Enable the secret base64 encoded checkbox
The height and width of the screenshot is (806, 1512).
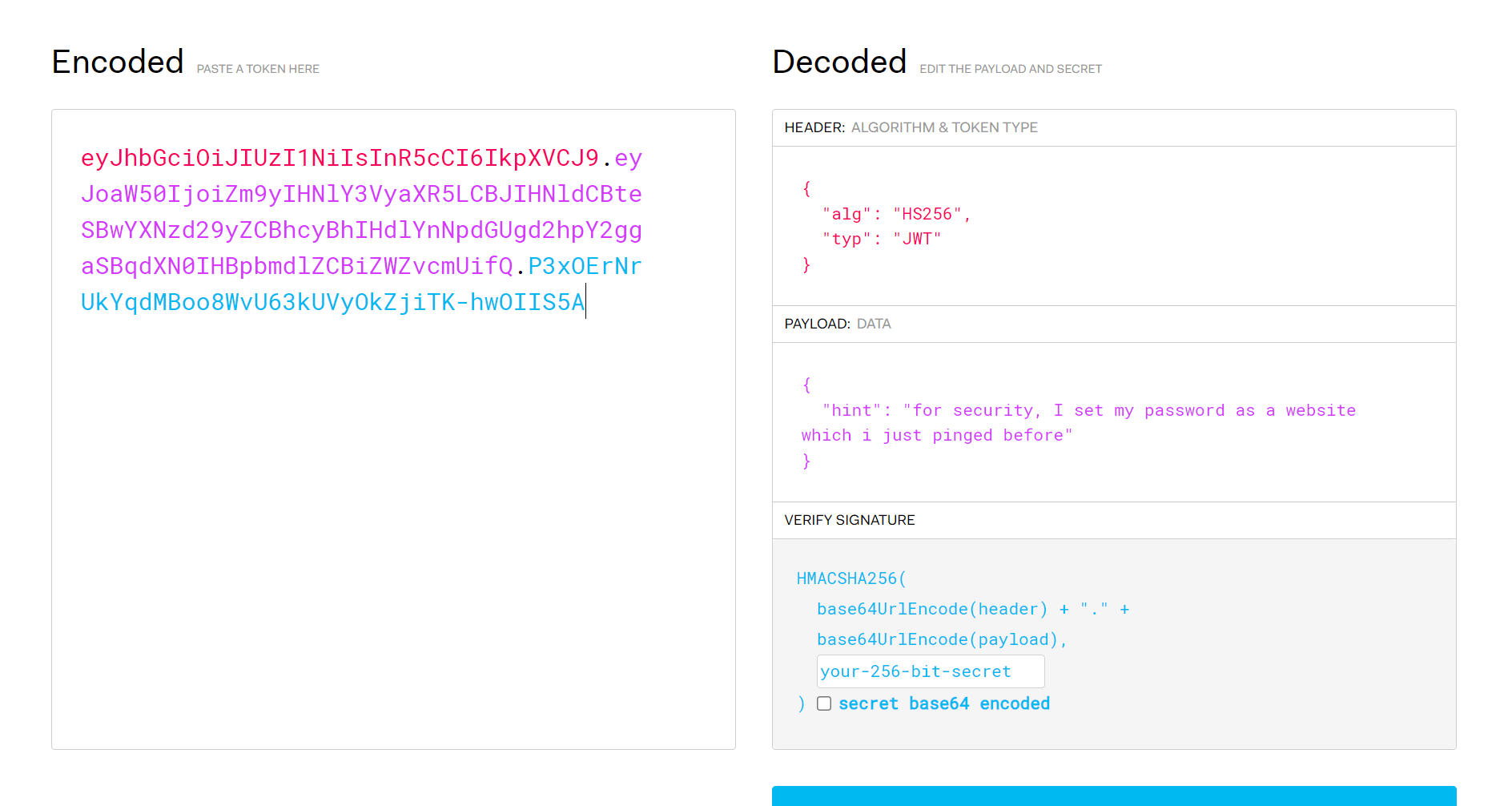[824, 703]
